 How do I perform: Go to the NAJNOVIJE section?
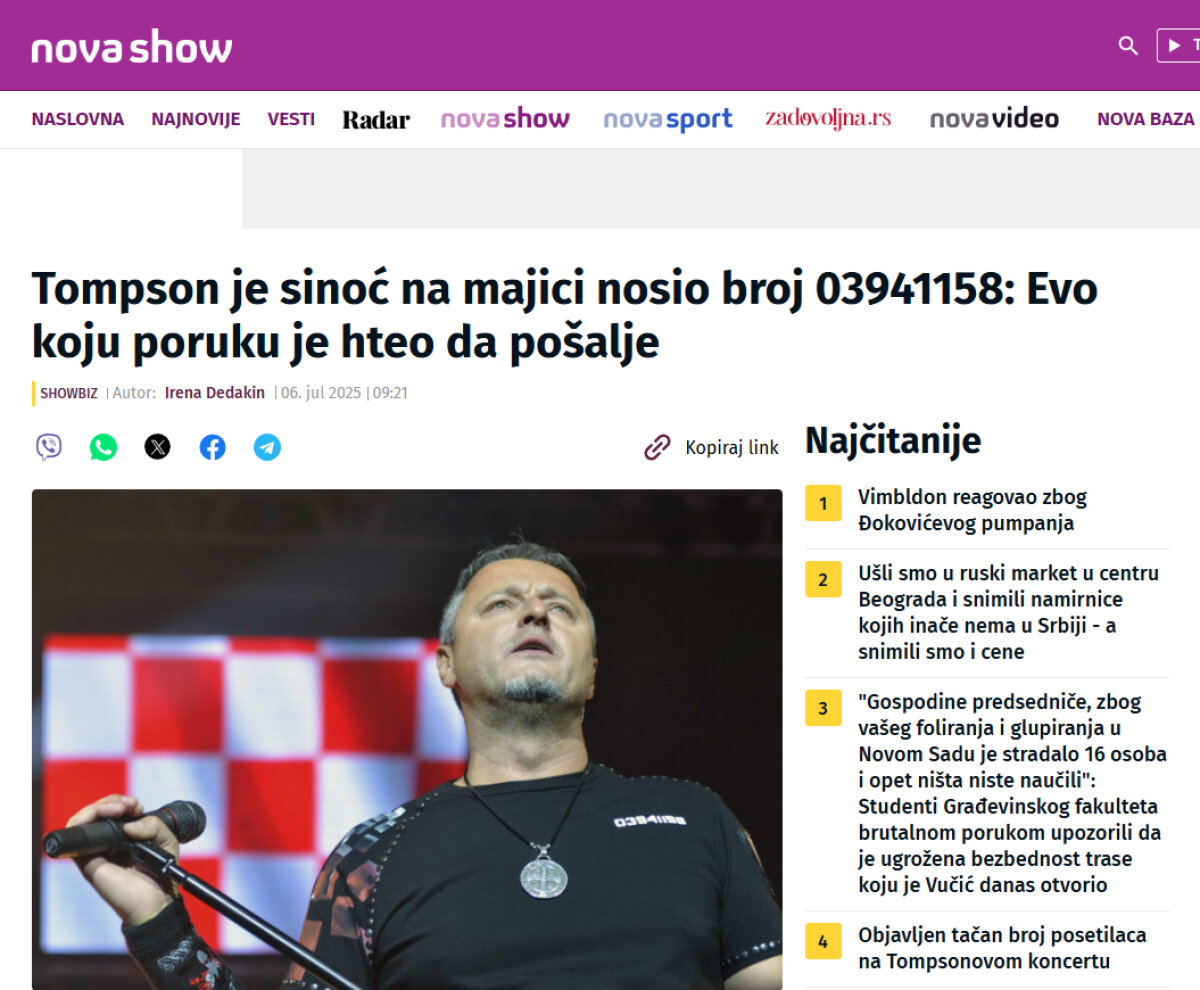(196, 119)
